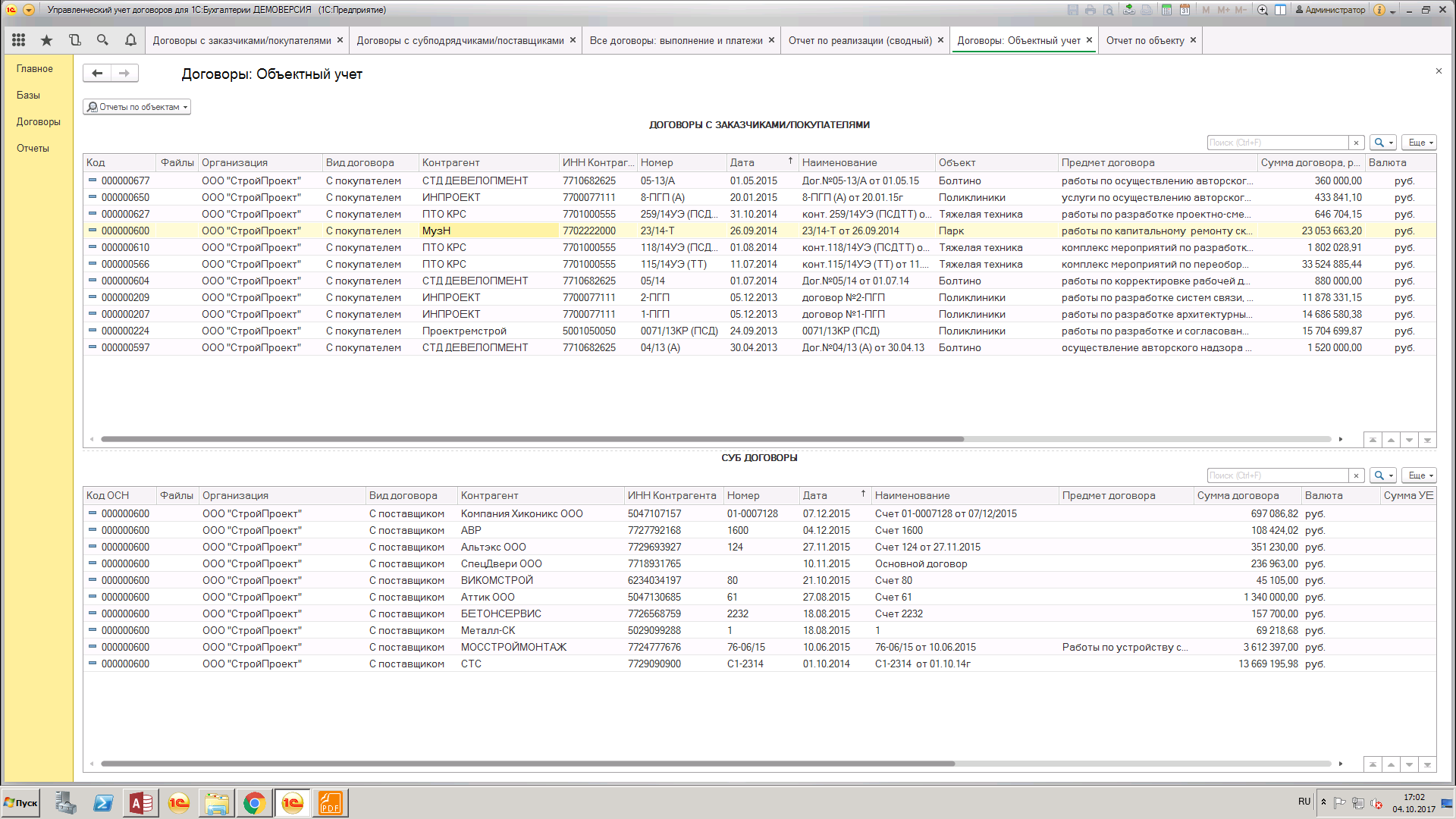Click the upper Поиск (Ctrl+F) field

pyautogui.click(x=1278, y=143)
